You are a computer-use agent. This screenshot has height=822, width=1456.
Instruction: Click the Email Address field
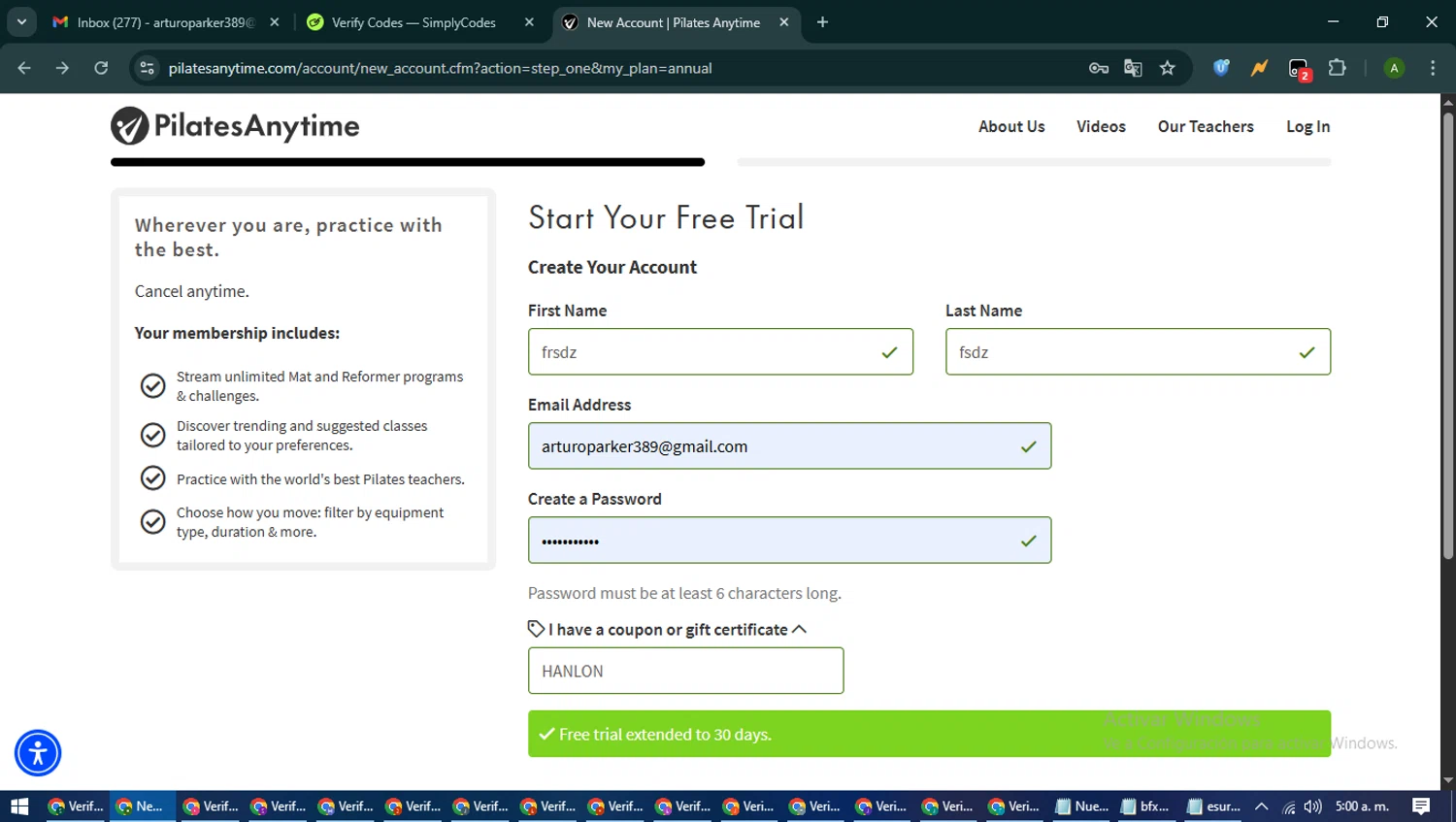[789, 445]
